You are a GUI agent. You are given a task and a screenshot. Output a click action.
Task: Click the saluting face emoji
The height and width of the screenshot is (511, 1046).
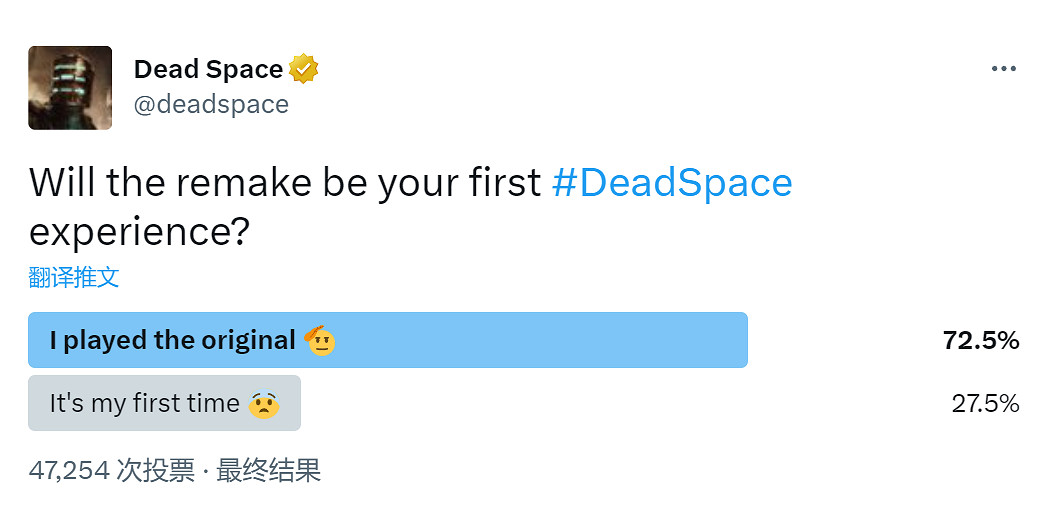click(x=320, y=340)
